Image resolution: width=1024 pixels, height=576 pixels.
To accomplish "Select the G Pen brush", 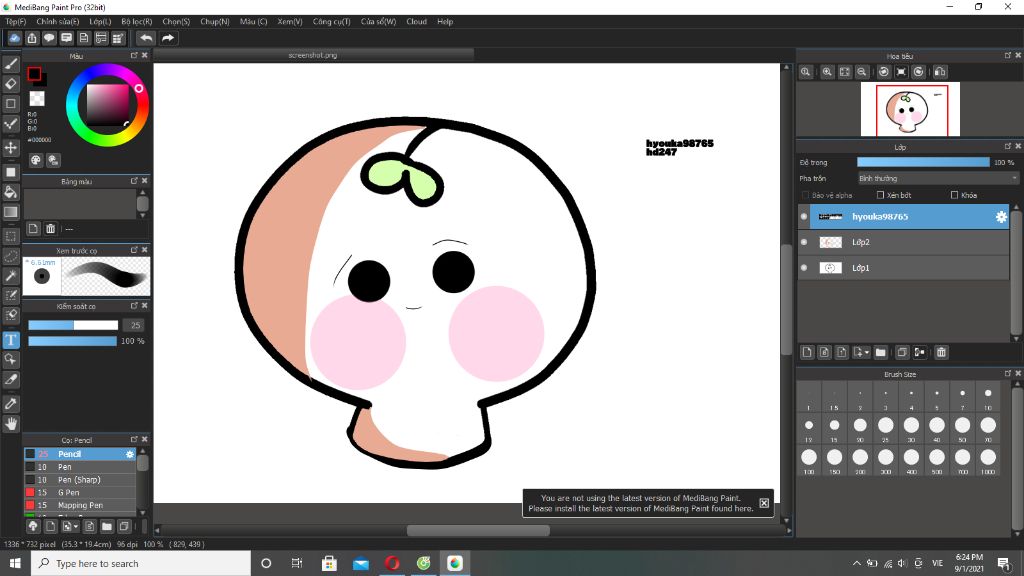I will pos(69,492).
